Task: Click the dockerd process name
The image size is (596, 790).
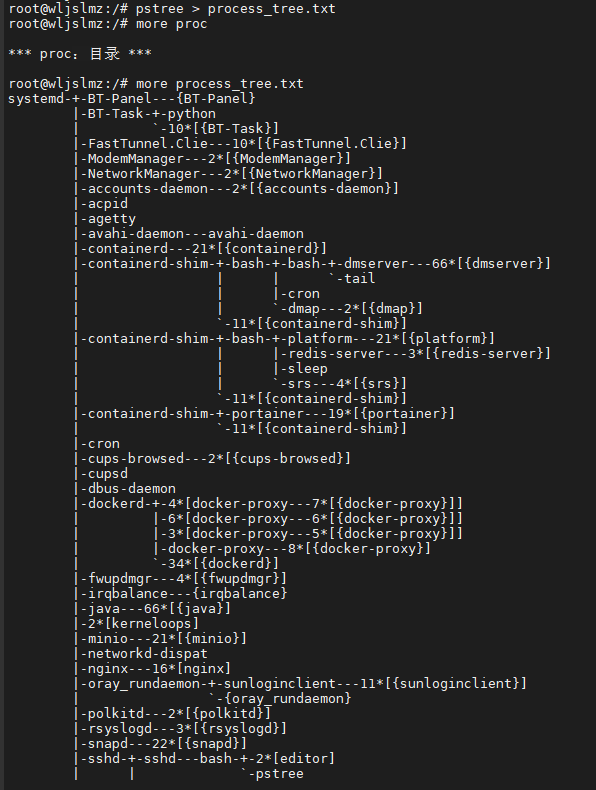Action: point(116,504)
